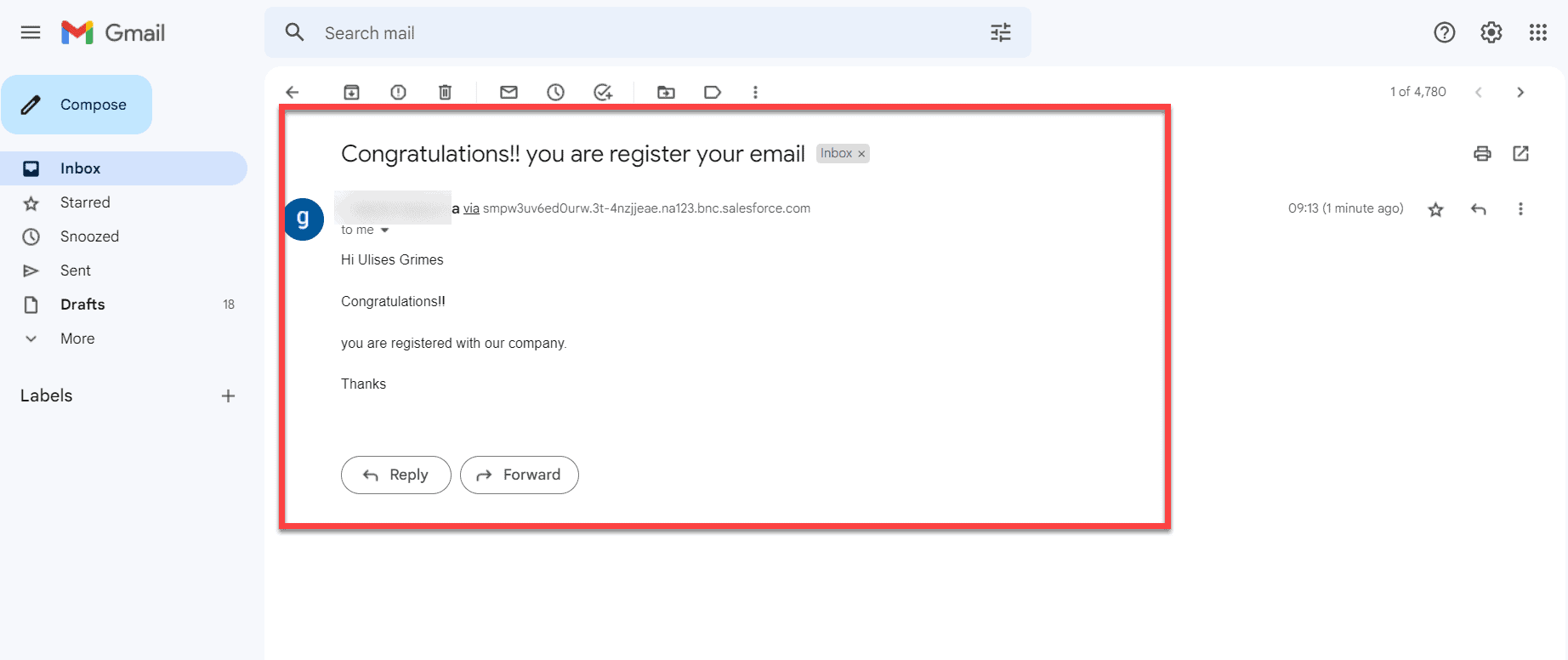Screen dimensions: 1568x660
Task: Click the 'you are registered with our company' line
Action: click(453, 344)
